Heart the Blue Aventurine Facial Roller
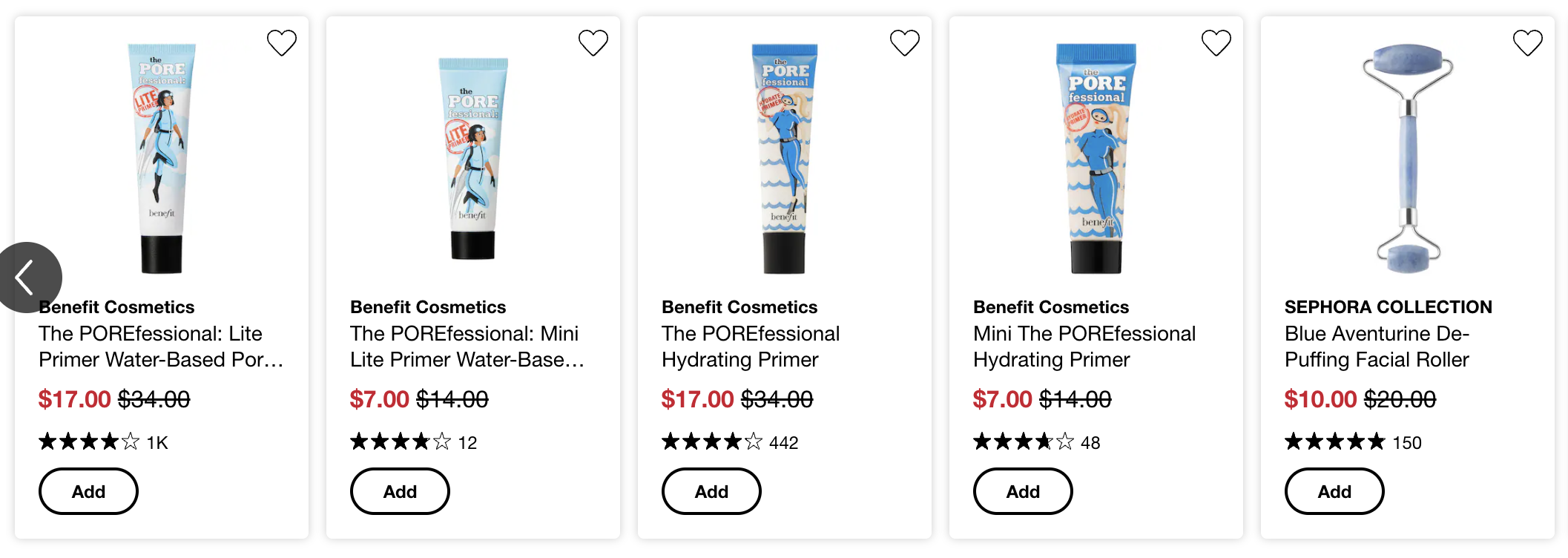The width and height of the screenshot is (1568, 558). point(1528,43)
